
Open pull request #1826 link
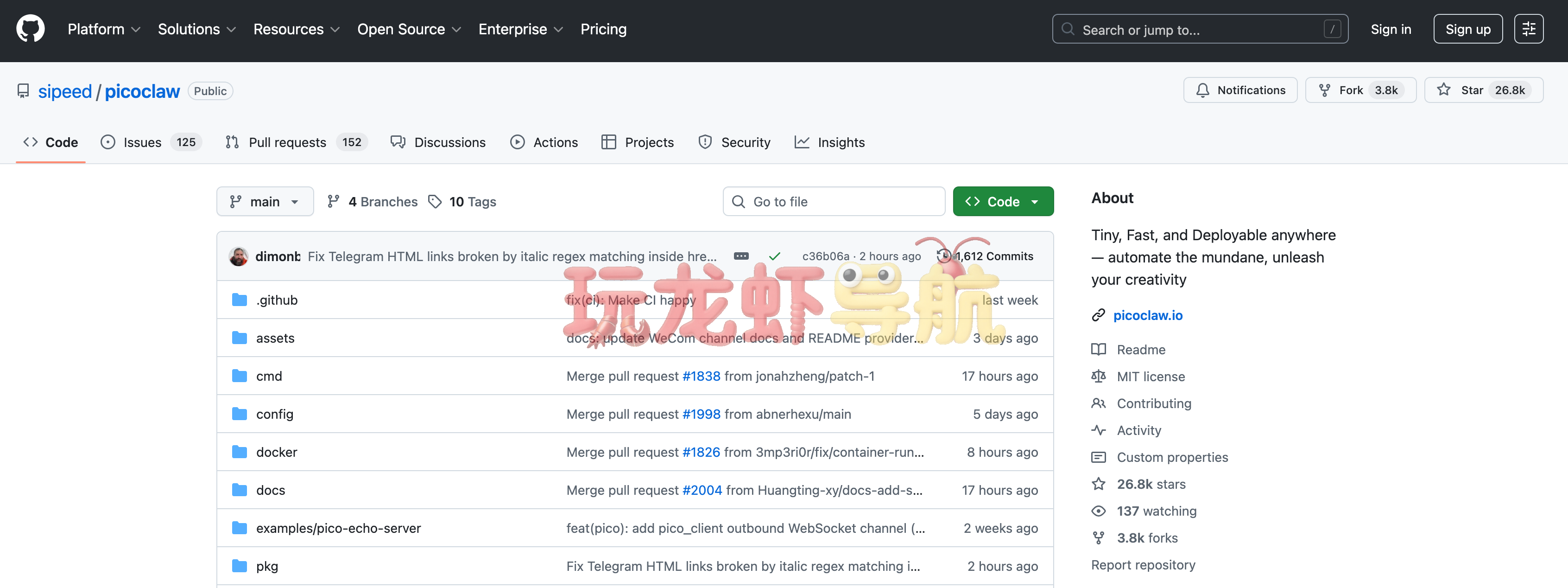click(x=701, y=452)
